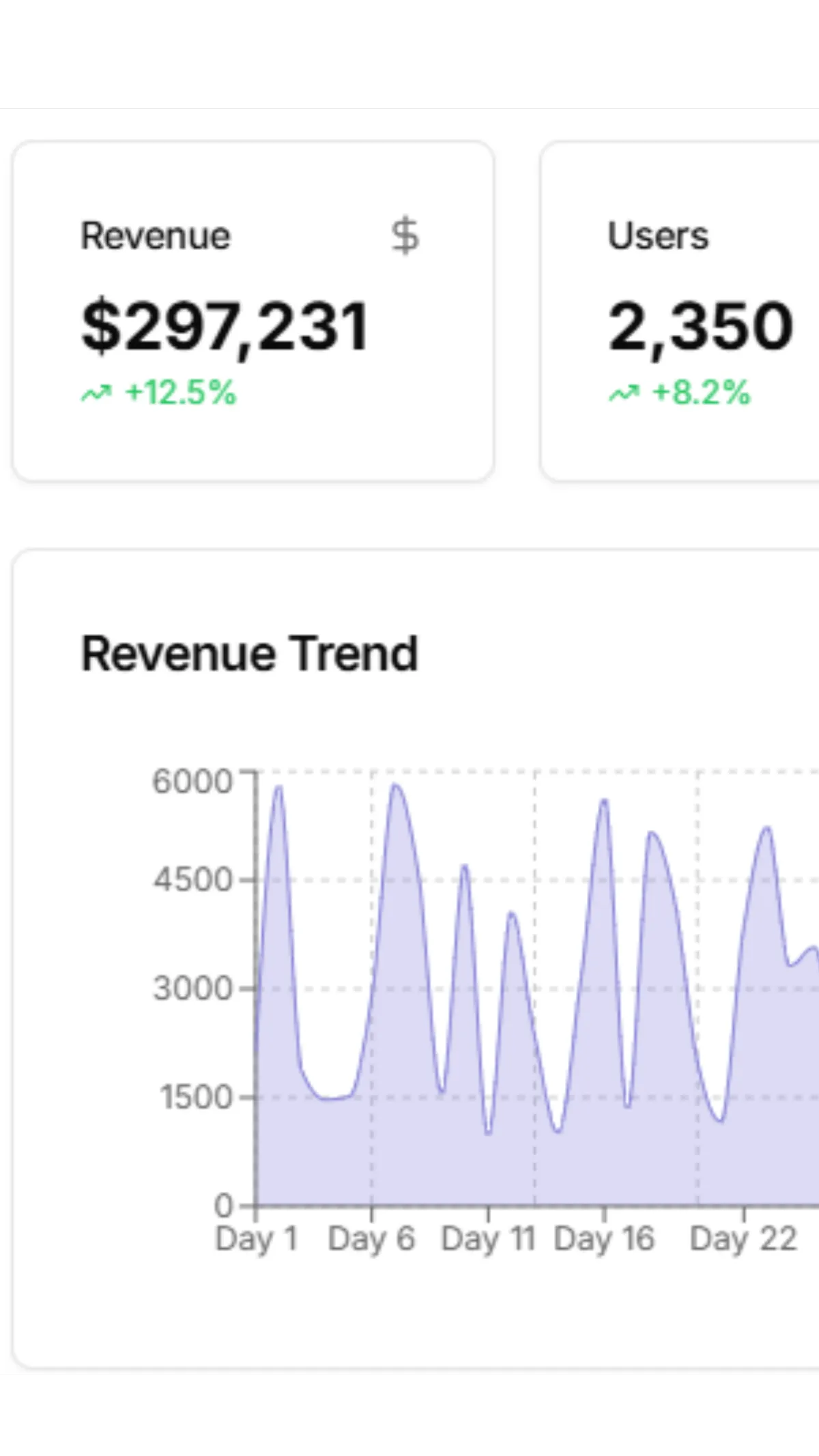Image resolution: width=819 pixels, height=1456 pixels.
Task: Click the 0 y-axis label
Action: 223,1206
